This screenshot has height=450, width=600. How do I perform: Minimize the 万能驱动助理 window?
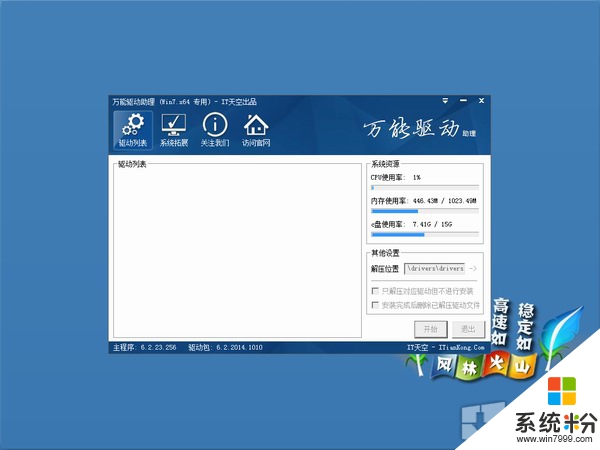coord(463,101)
